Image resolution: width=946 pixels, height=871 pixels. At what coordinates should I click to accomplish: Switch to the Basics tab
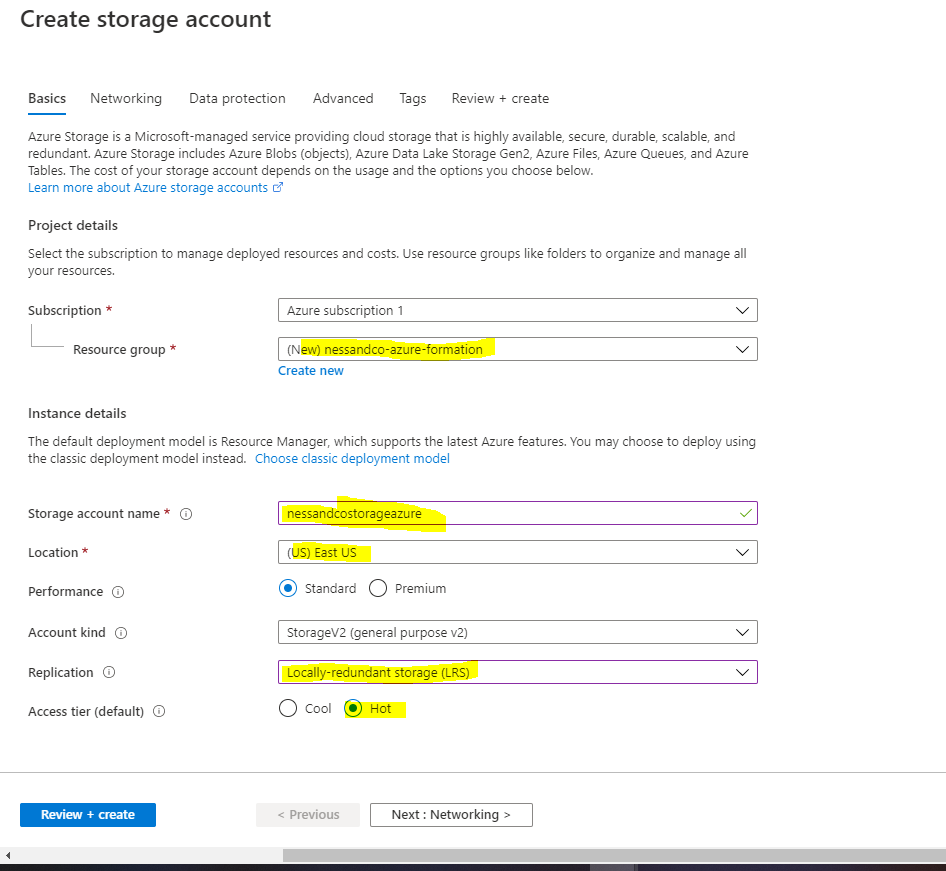pos(47,98)
